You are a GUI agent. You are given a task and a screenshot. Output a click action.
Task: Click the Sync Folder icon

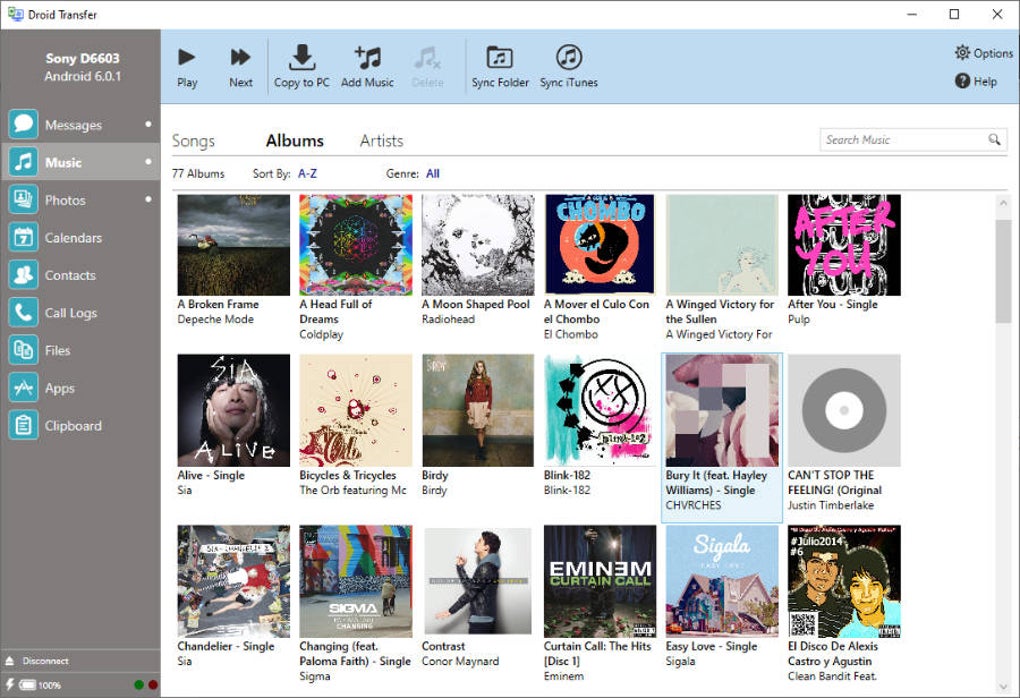(500, 57)
